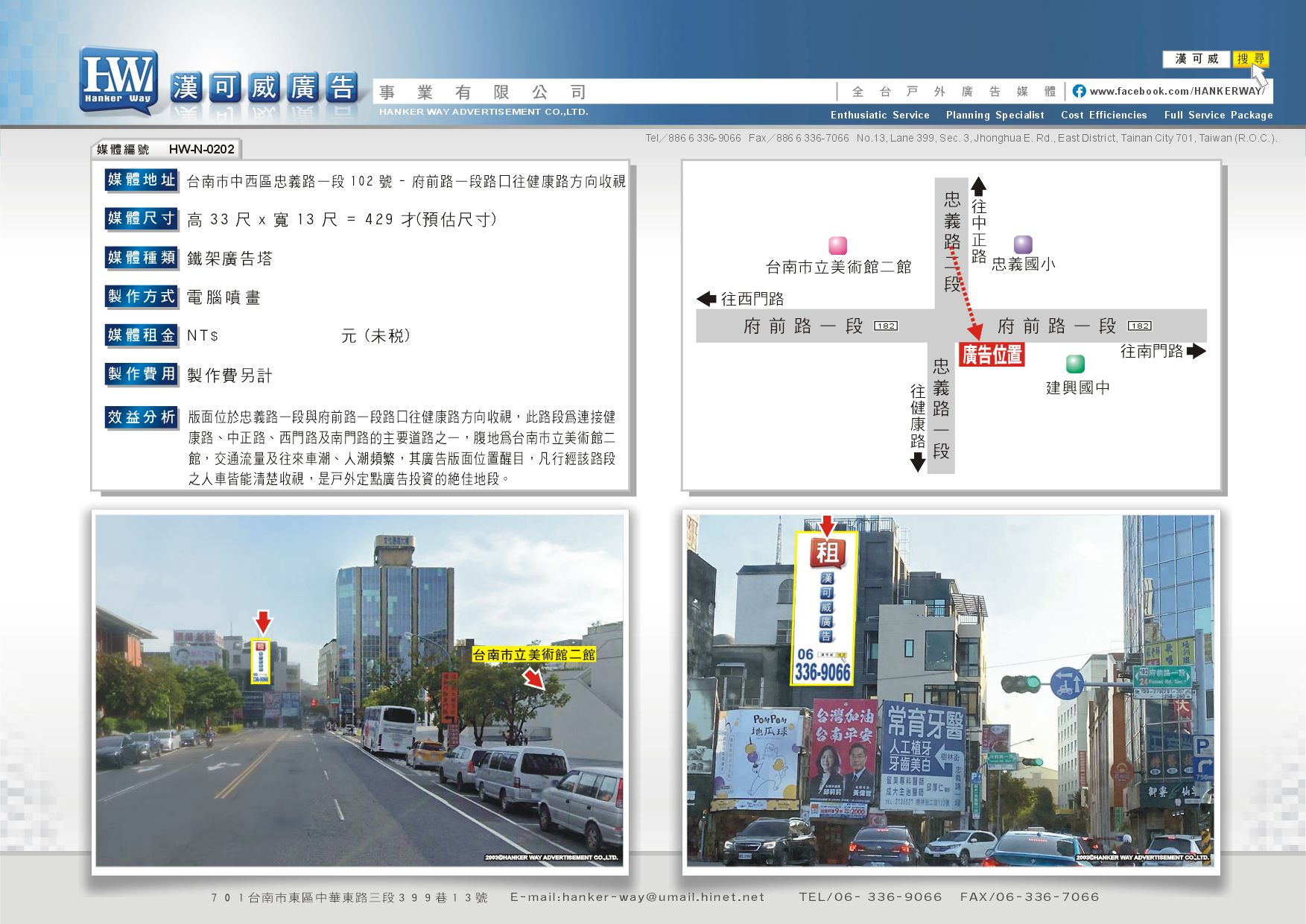Click the Facebook icon in header
The width and height of the screenshot is (1306, 924).
point(1079,91)
